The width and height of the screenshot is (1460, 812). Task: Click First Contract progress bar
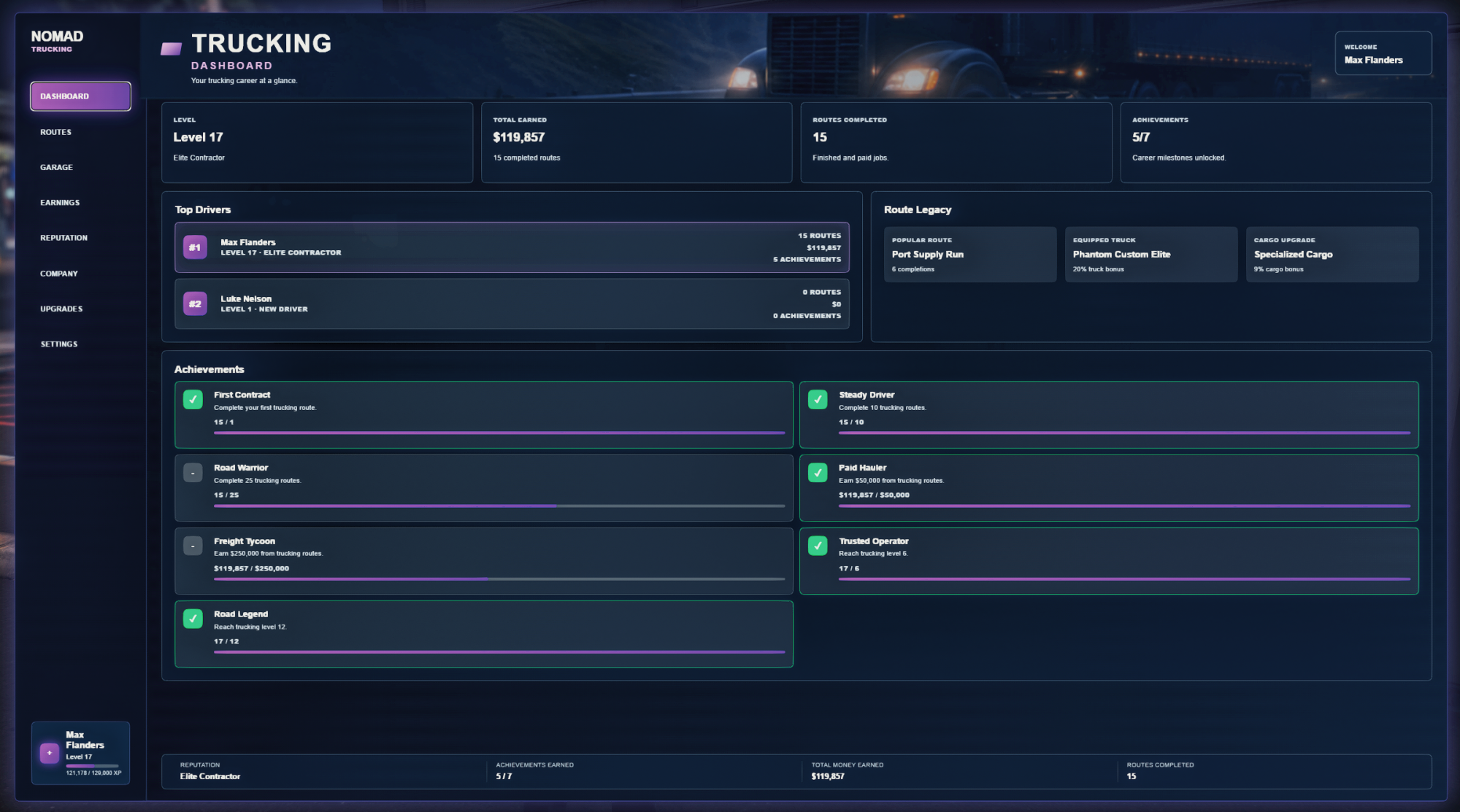coord(499,433)
